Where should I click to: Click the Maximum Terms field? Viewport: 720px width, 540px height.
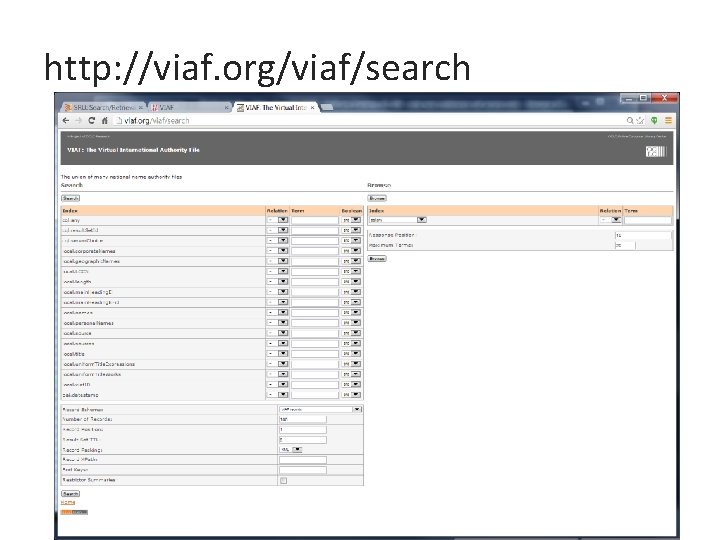coord(625,245)
